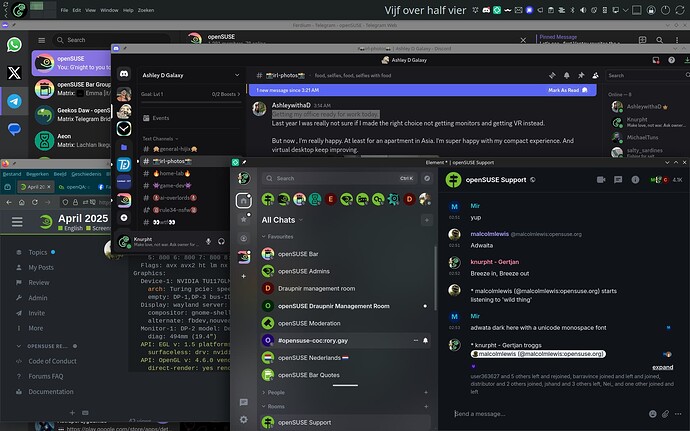690x431 pixels.
Task: Toggle notifications bell for #opensuse-coc room
Action: (424, 341)
